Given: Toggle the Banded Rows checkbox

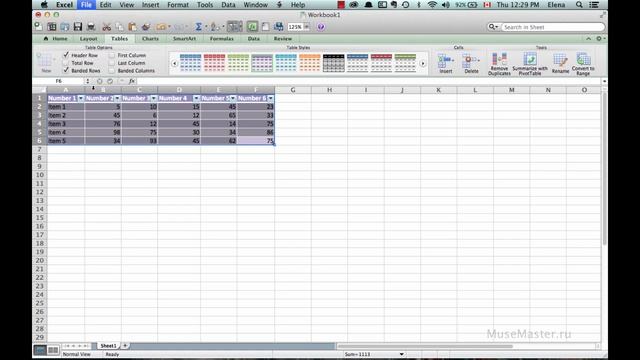Looking at the screenshot, I should point(66,70).
